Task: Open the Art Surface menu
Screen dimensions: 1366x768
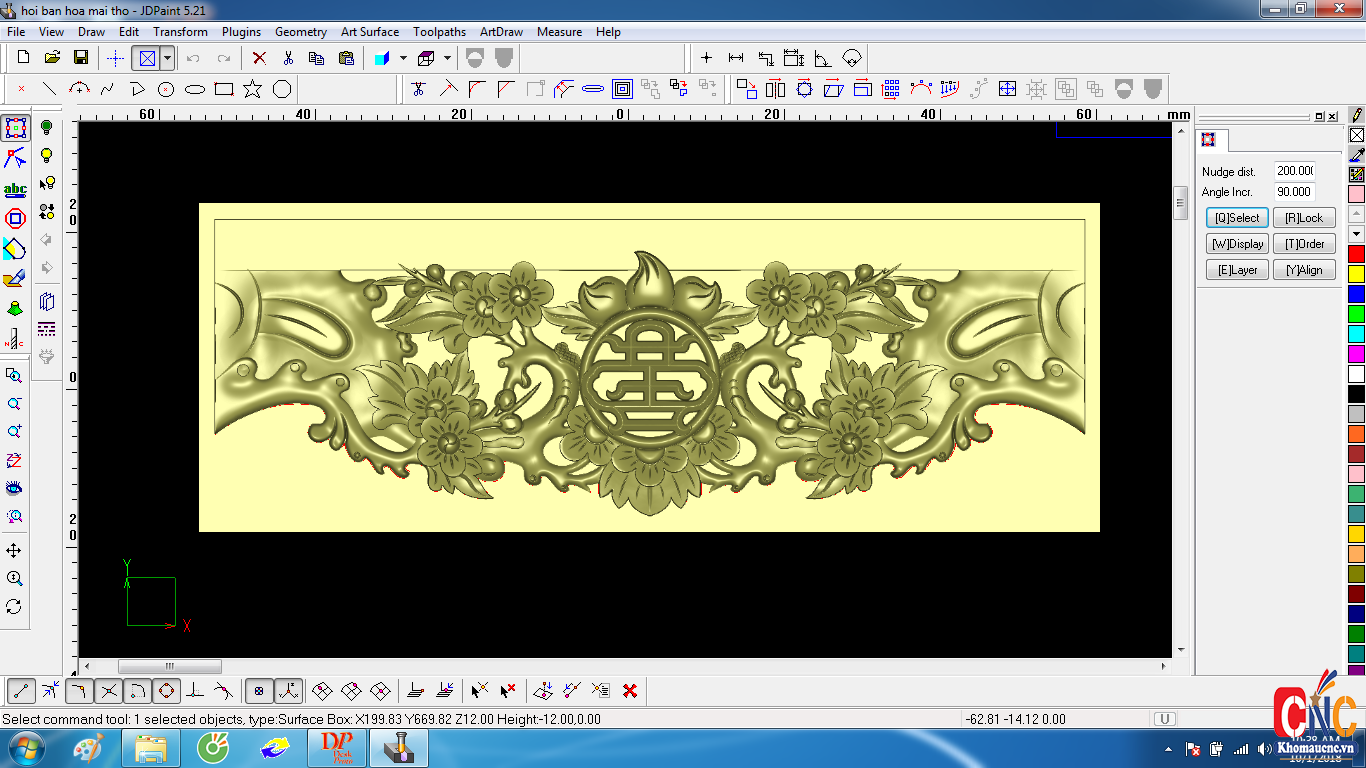Action: [x=369, y=32]
